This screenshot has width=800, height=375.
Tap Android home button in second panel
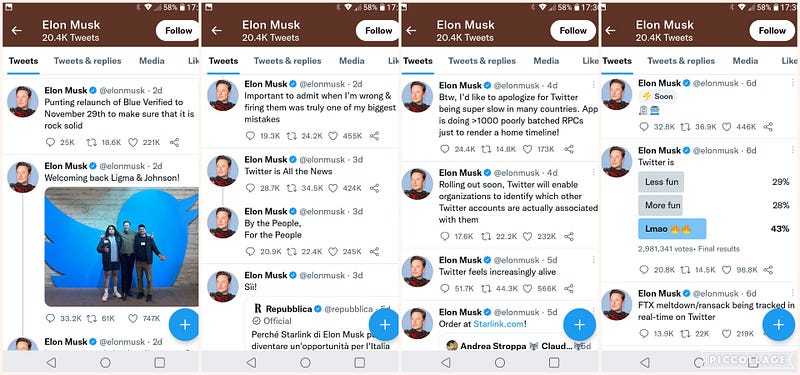coord(305,363)
